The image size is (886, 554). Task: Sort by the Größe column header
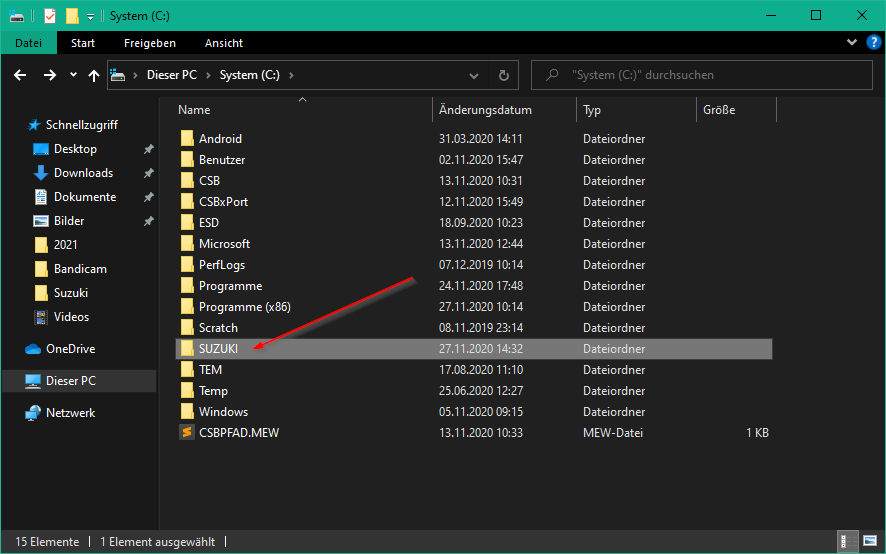coord(719,110)
